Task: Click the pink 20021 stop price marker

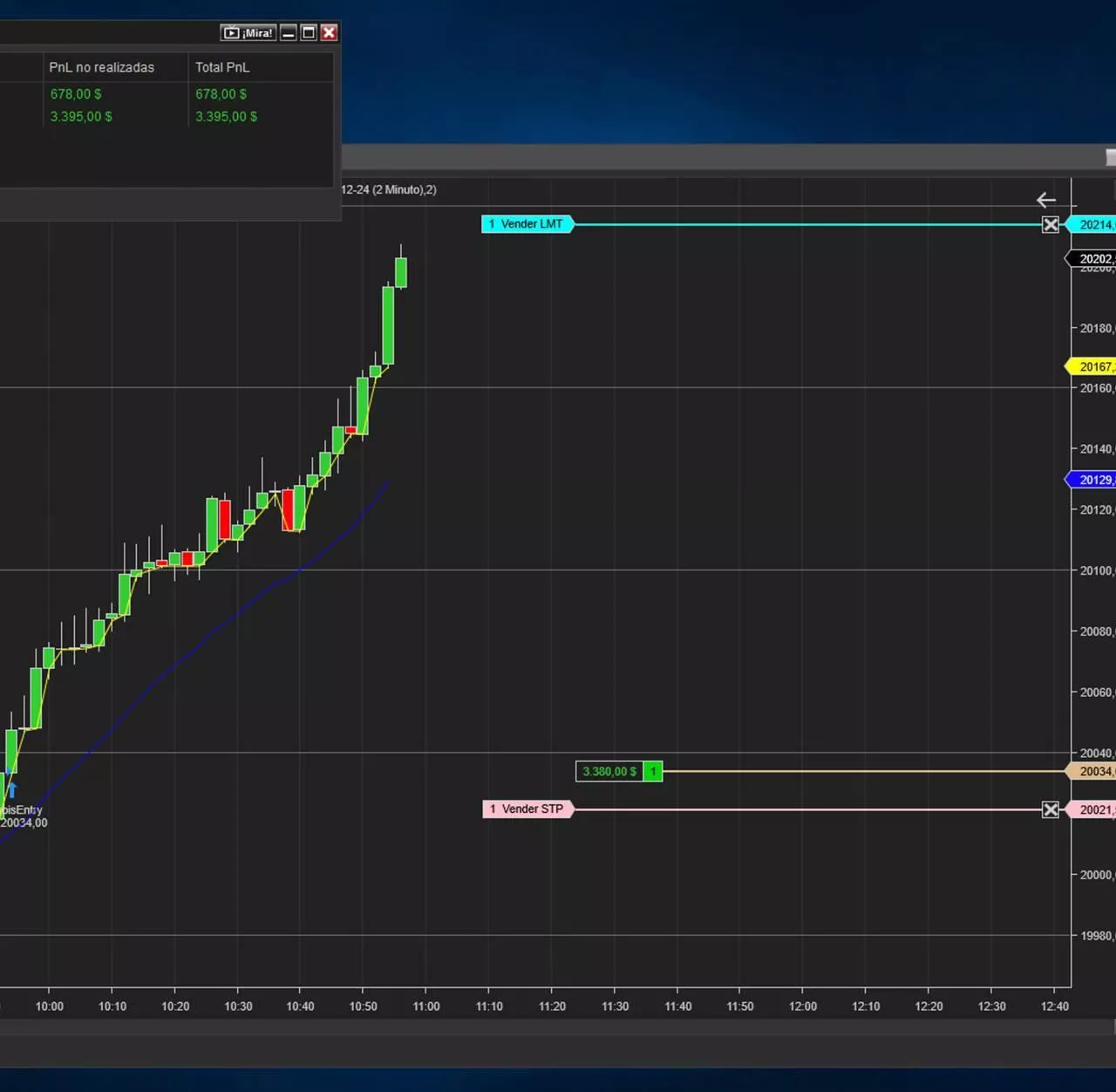Action: [x=1093, y=810]
